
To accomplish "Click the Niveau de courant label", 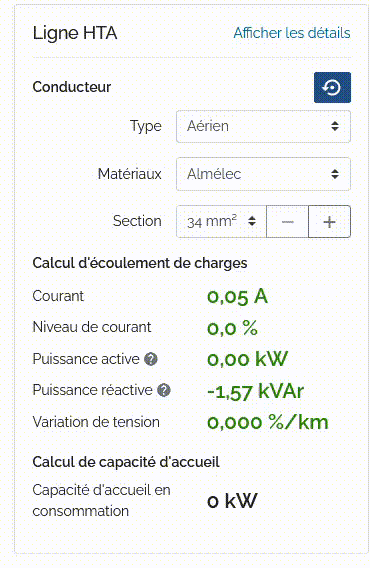I will point(92,327).
